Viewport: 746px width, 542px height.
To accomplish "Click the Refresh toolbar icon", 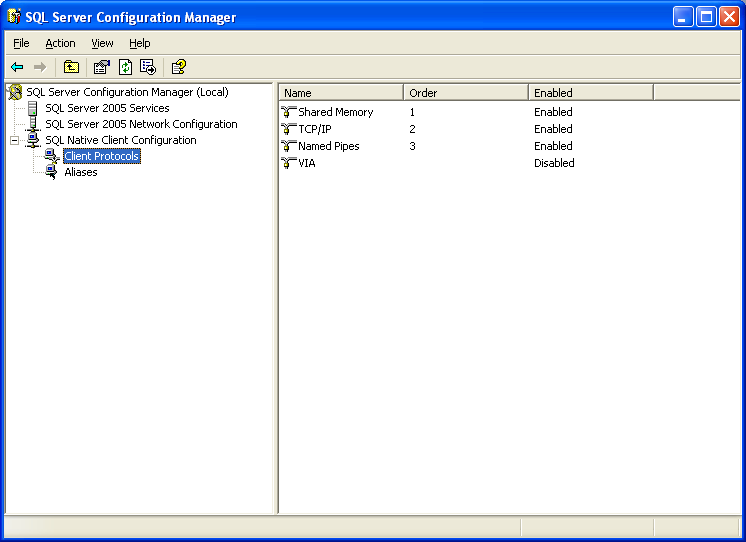I will pyautogui.click(x=125, y=67).
